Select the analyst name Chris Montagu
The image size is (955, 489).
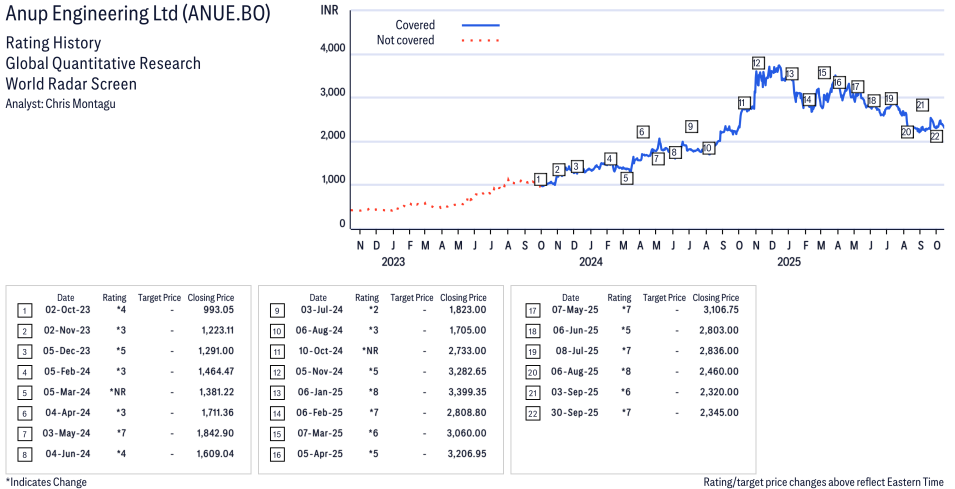pyautogui.click(x=87, y=103)
